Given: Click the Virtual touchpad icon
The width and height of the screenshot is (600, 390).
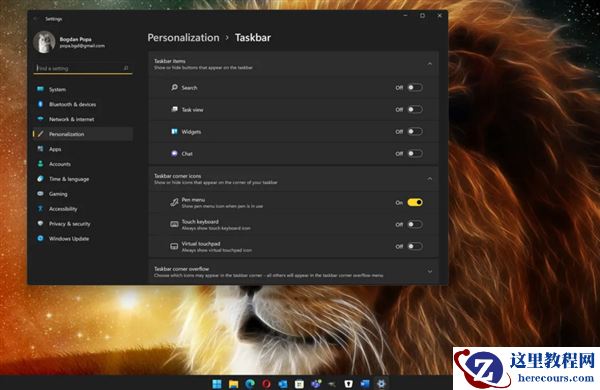Looking at the screenshot, I should tap(174, 246).
